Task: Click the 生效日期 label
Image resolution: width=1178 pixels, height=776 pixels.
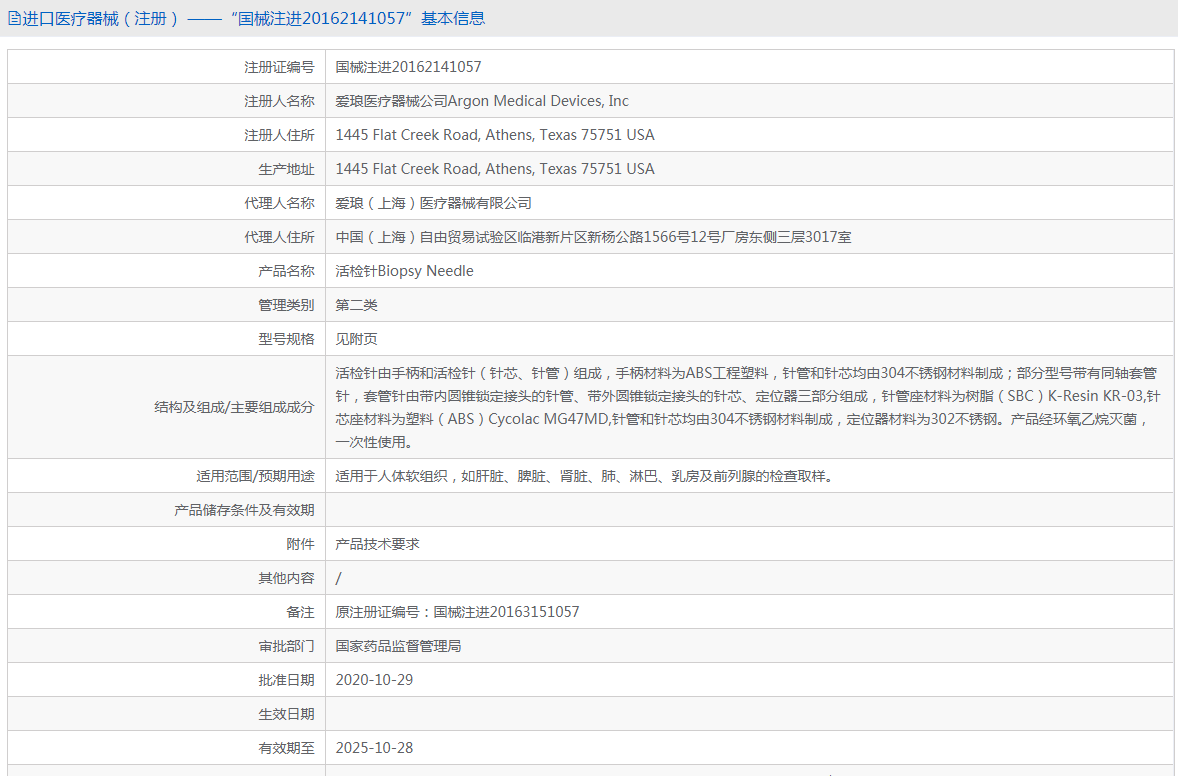Action: 286,714
